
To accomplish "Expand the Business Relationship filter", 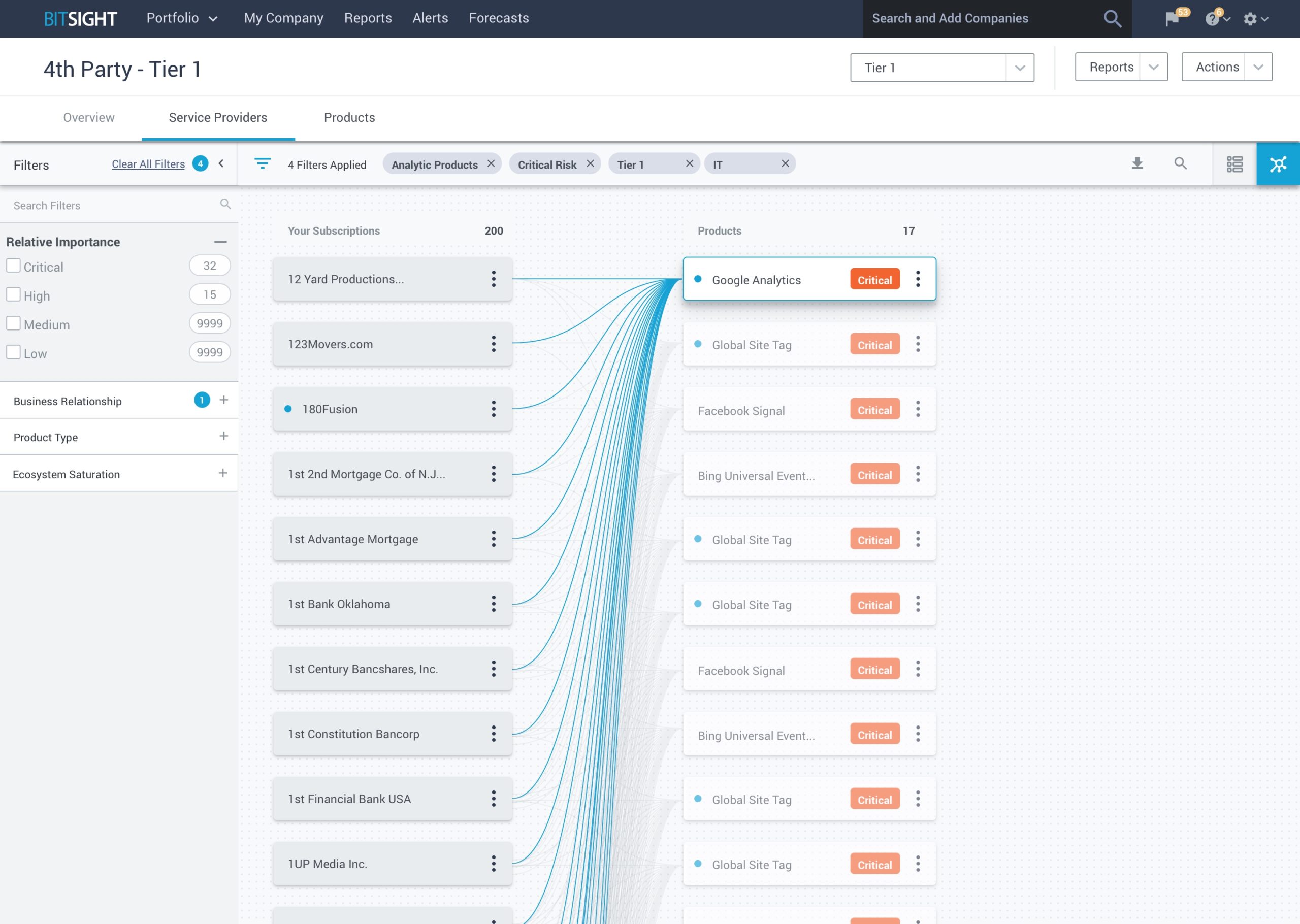I will coord(223,400).
